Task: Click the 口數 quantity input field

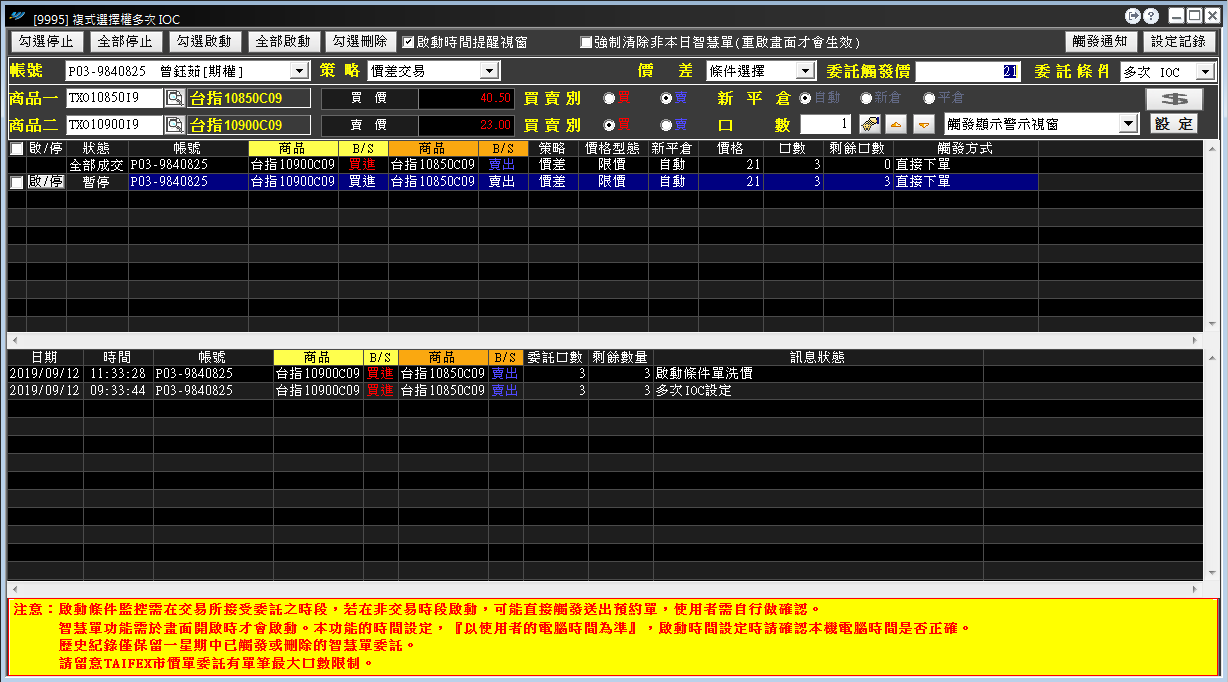Action: pos(826,124)
